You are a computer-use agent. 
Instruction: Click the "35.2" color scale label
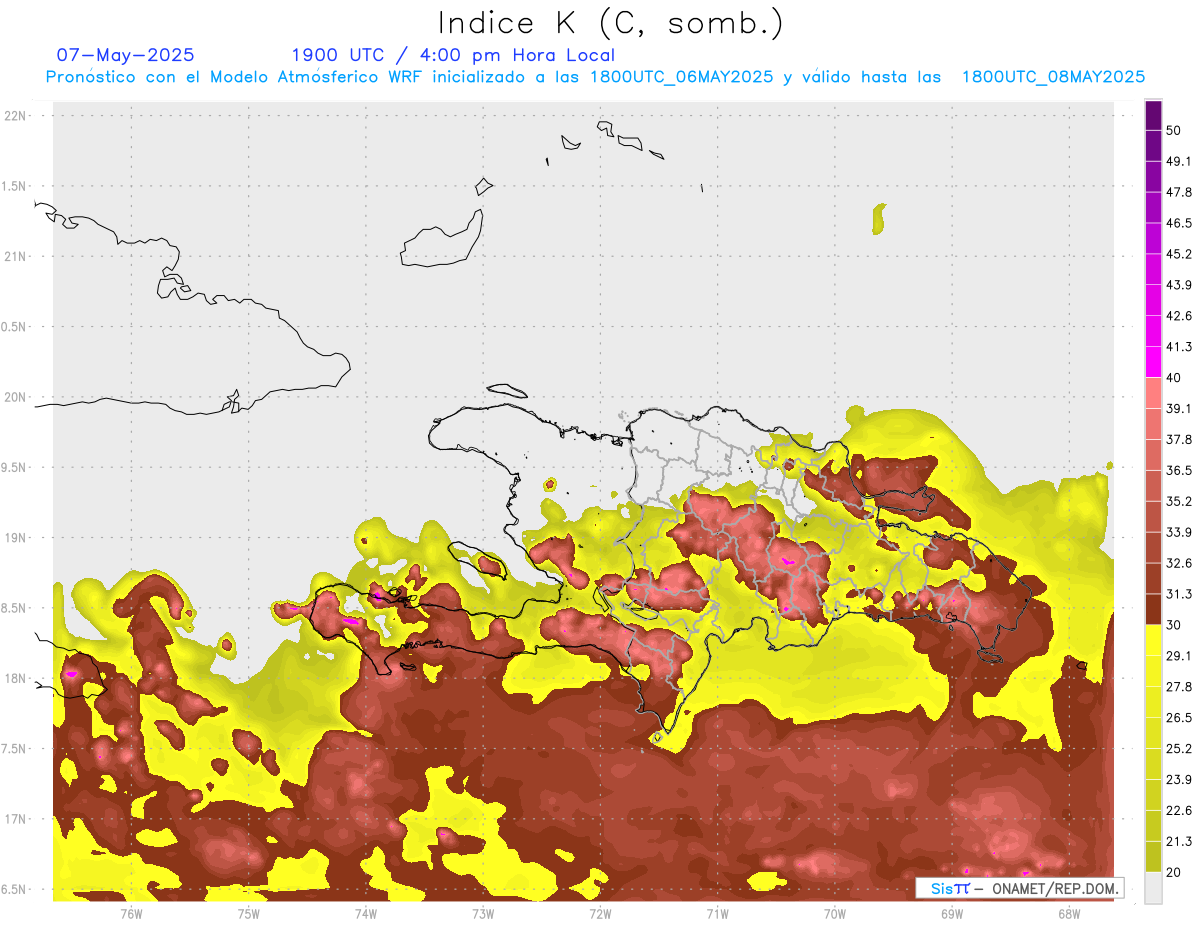1179,501
